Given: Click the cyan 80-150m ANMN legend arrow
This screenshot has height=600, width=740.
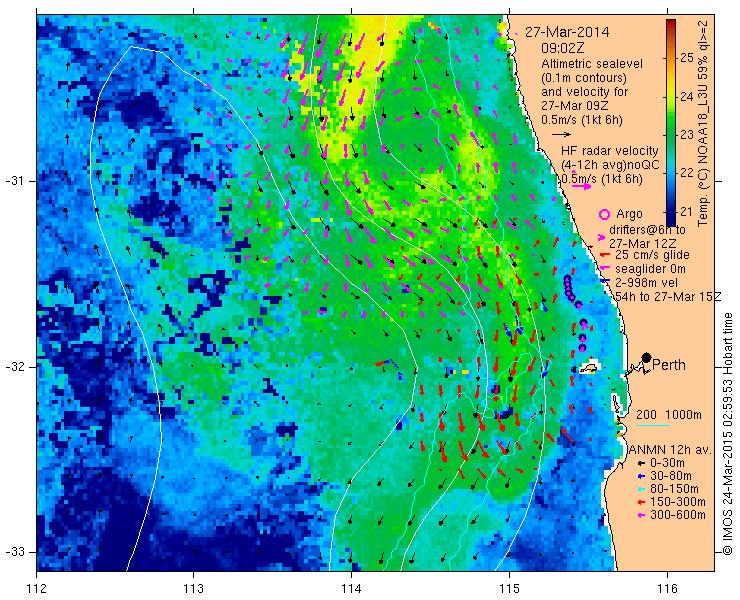Looking at the screenshot, I should point(641,489).
